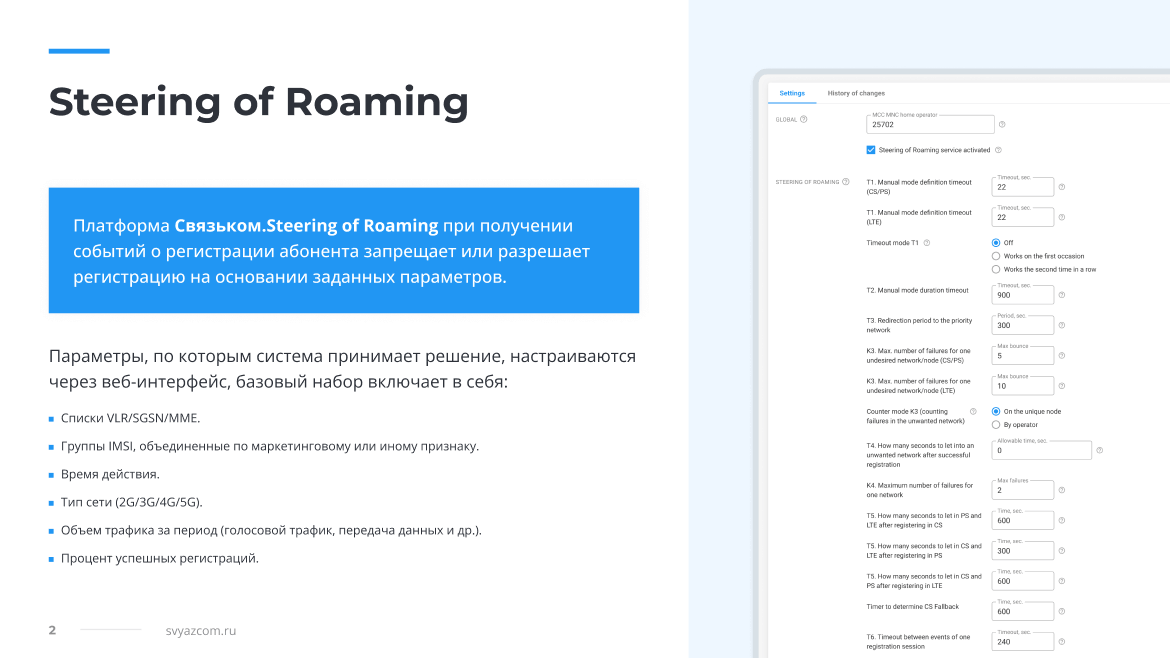The height and width of the screenshot is (658, 1170).
Task: Click the "Списки VLR/SGSN/MME." bullet
Action: tap(130, 418)
